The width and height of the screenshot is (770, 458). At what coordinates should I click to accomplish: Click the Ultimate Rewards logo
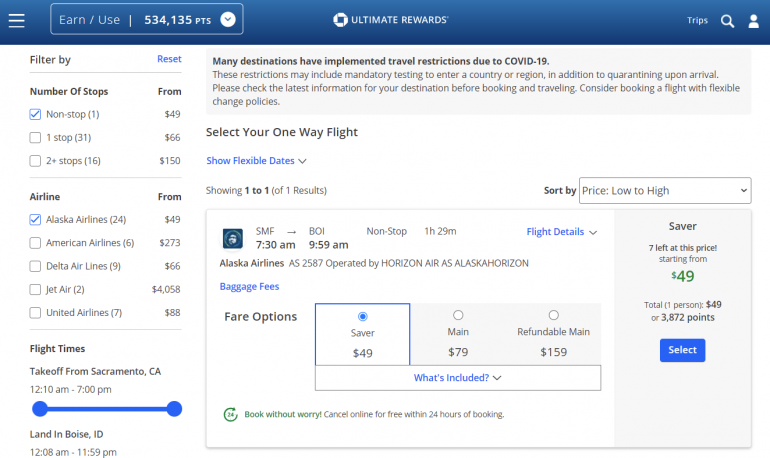tap(390, 20)
